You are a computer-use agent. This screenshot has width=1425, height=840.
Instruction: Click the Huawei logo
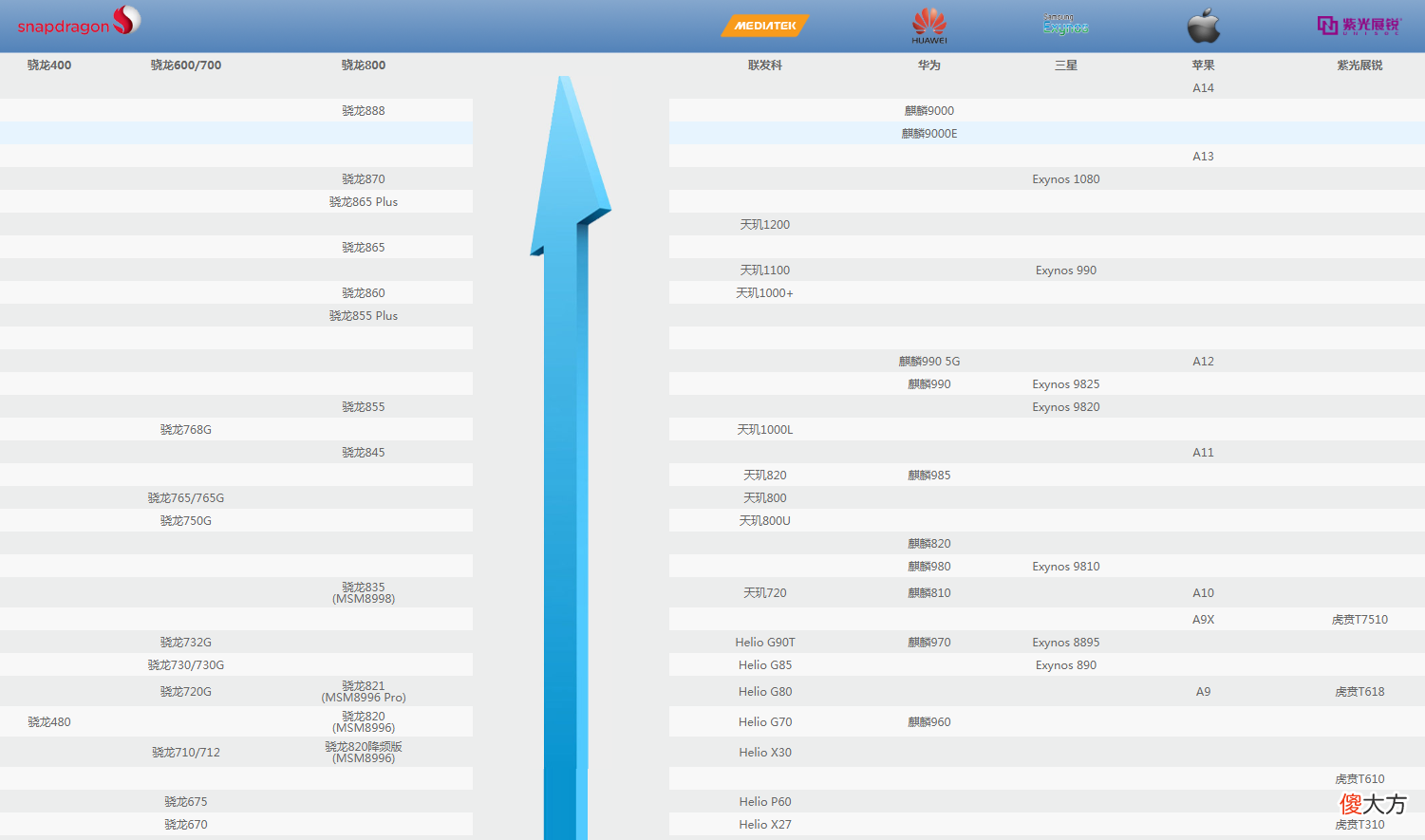pyautogui.click(x=929, y=26)
